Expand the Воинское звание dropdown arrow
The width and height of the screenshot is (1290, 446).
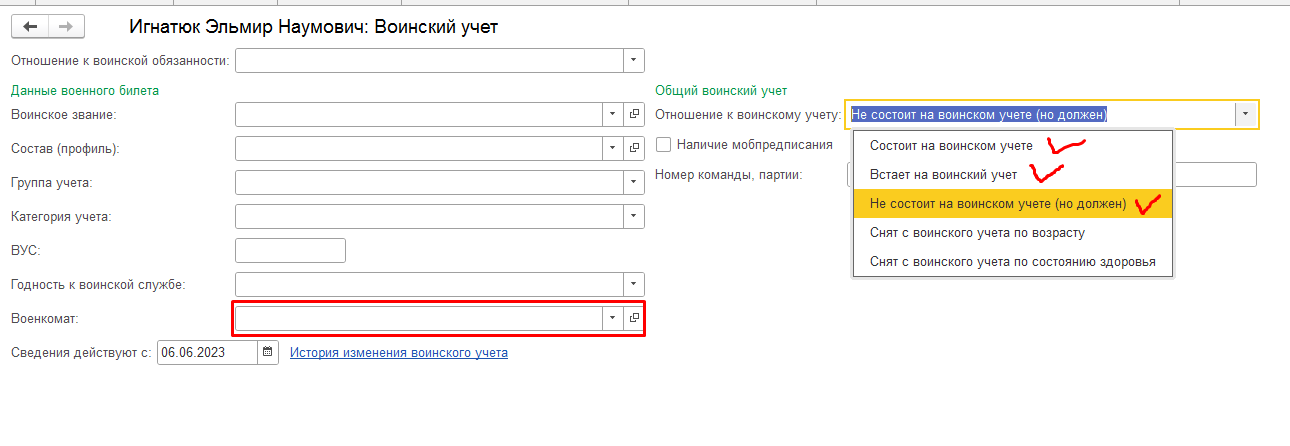[x=613, y=115]
